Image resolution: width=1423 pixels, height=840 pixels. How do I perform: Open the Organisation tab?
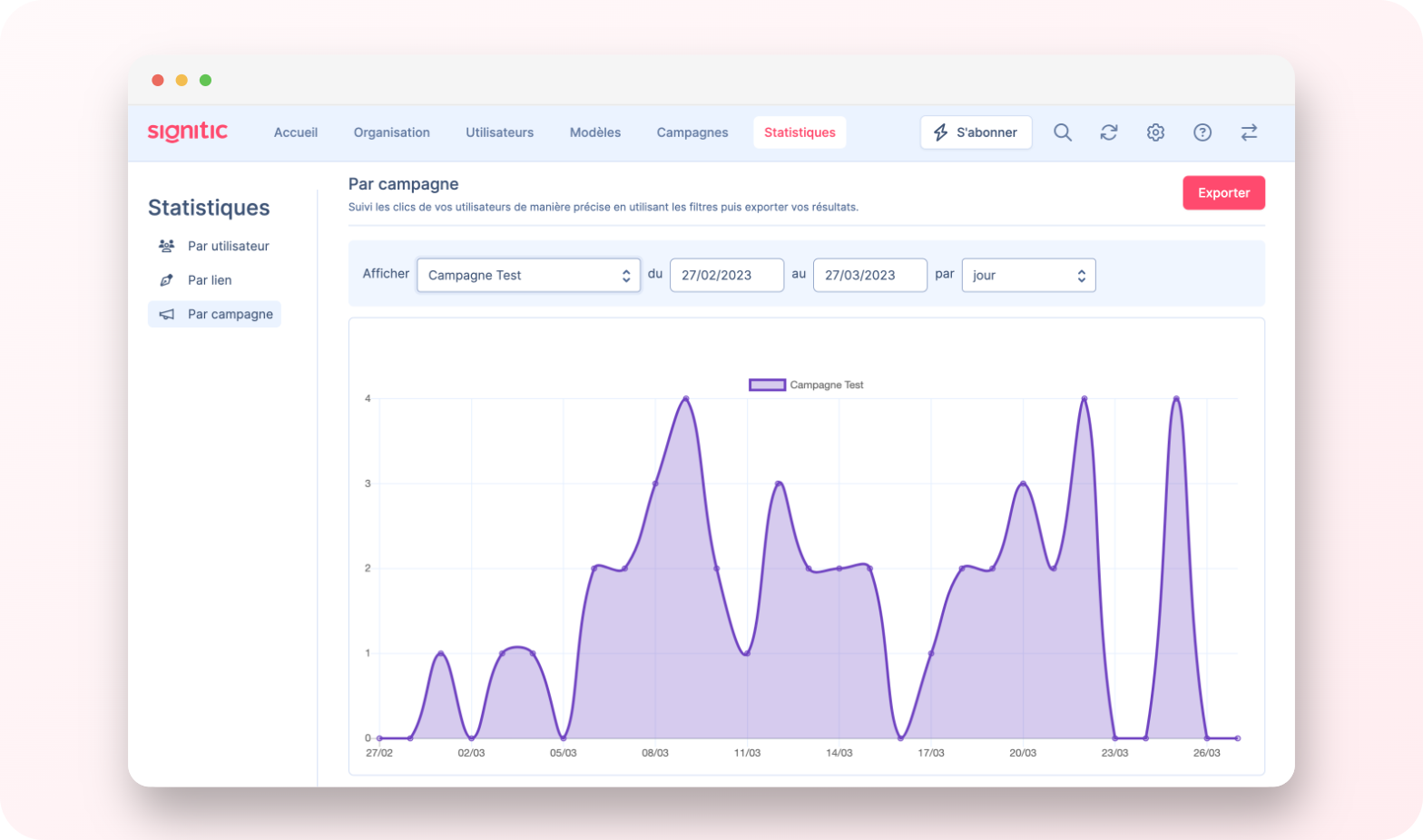[x=392, y=132]
